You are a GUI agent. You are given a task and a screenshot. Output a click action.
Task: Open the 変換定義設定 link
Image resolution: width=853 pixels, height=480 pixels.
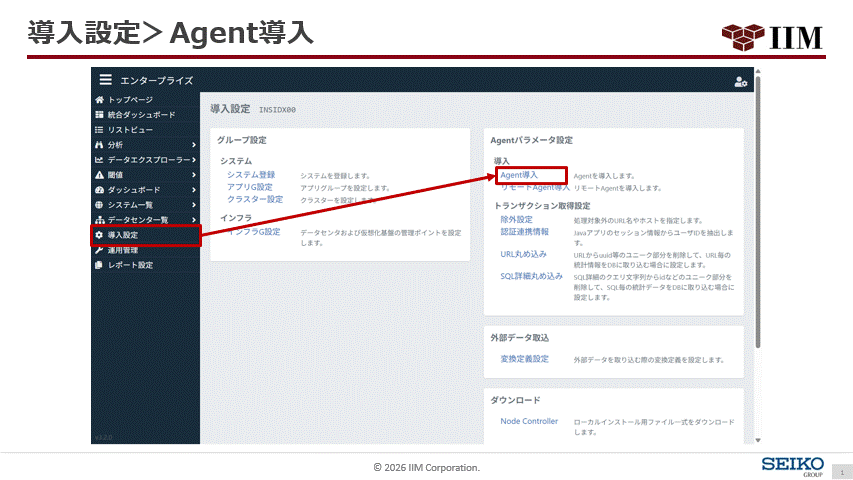[x=524, y=359]
